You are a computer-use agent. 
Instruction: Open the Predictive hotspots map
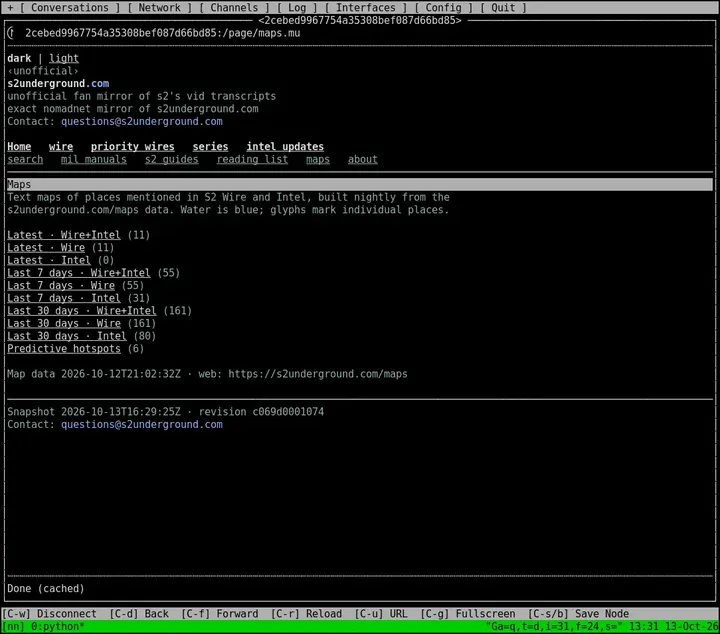click(64, 349)
